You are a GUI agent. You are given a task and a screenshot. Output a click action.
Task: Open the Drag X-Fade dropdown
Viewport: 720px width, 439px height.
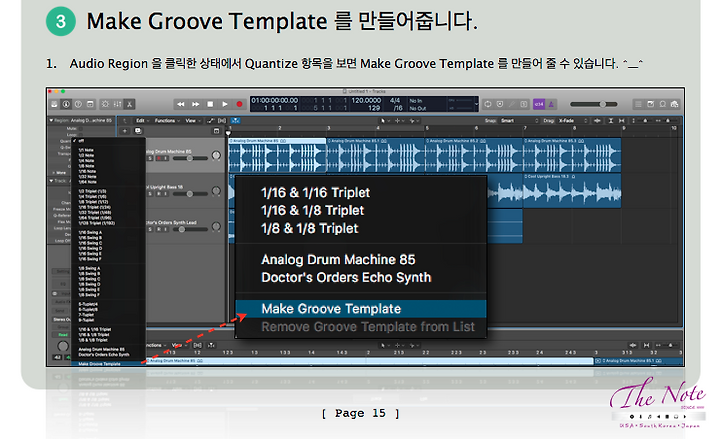pyautogui.click(x=572, y=121)
